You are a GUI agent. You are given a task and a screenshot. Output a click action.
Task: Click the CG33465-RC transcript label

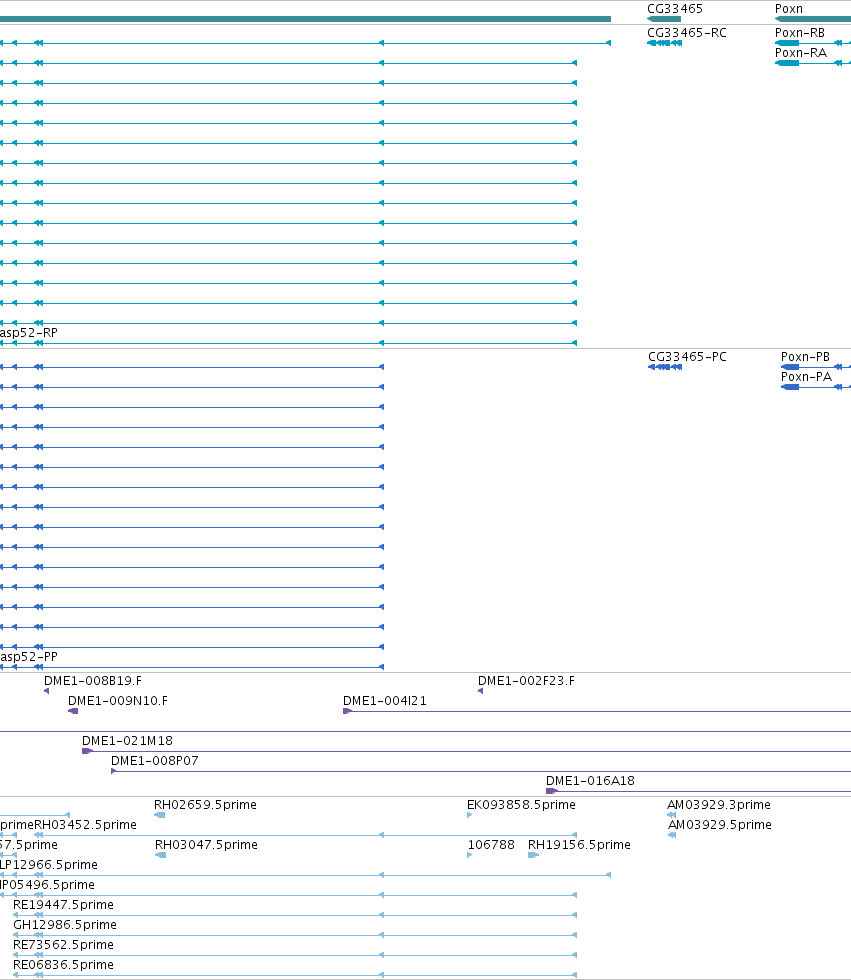click(x=687, y=32)
